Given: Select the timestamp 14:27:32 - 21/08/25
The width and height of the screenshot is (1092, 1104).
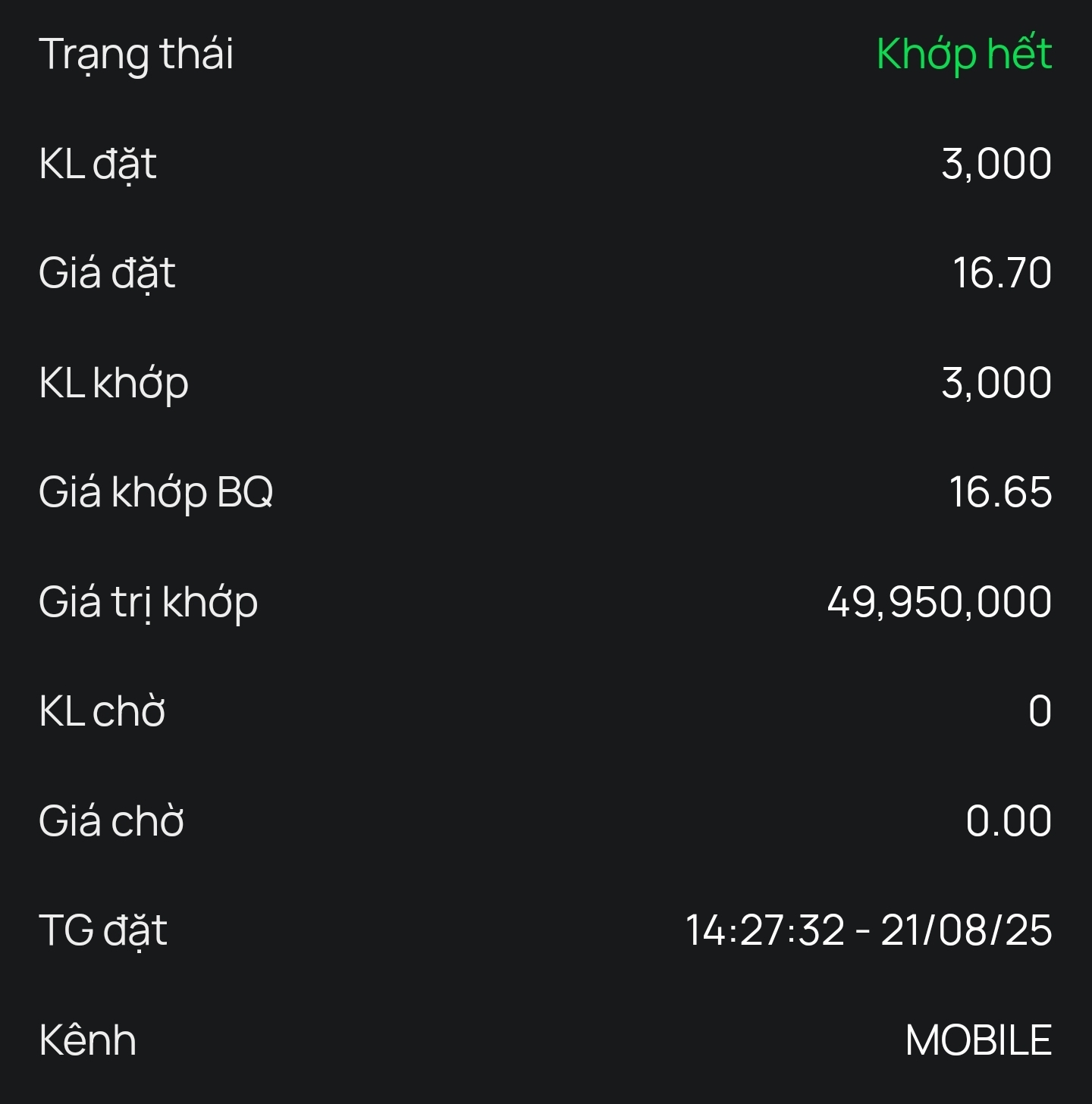Looking at the screenshot, I should pyautogui.click(x=868, y=930).
